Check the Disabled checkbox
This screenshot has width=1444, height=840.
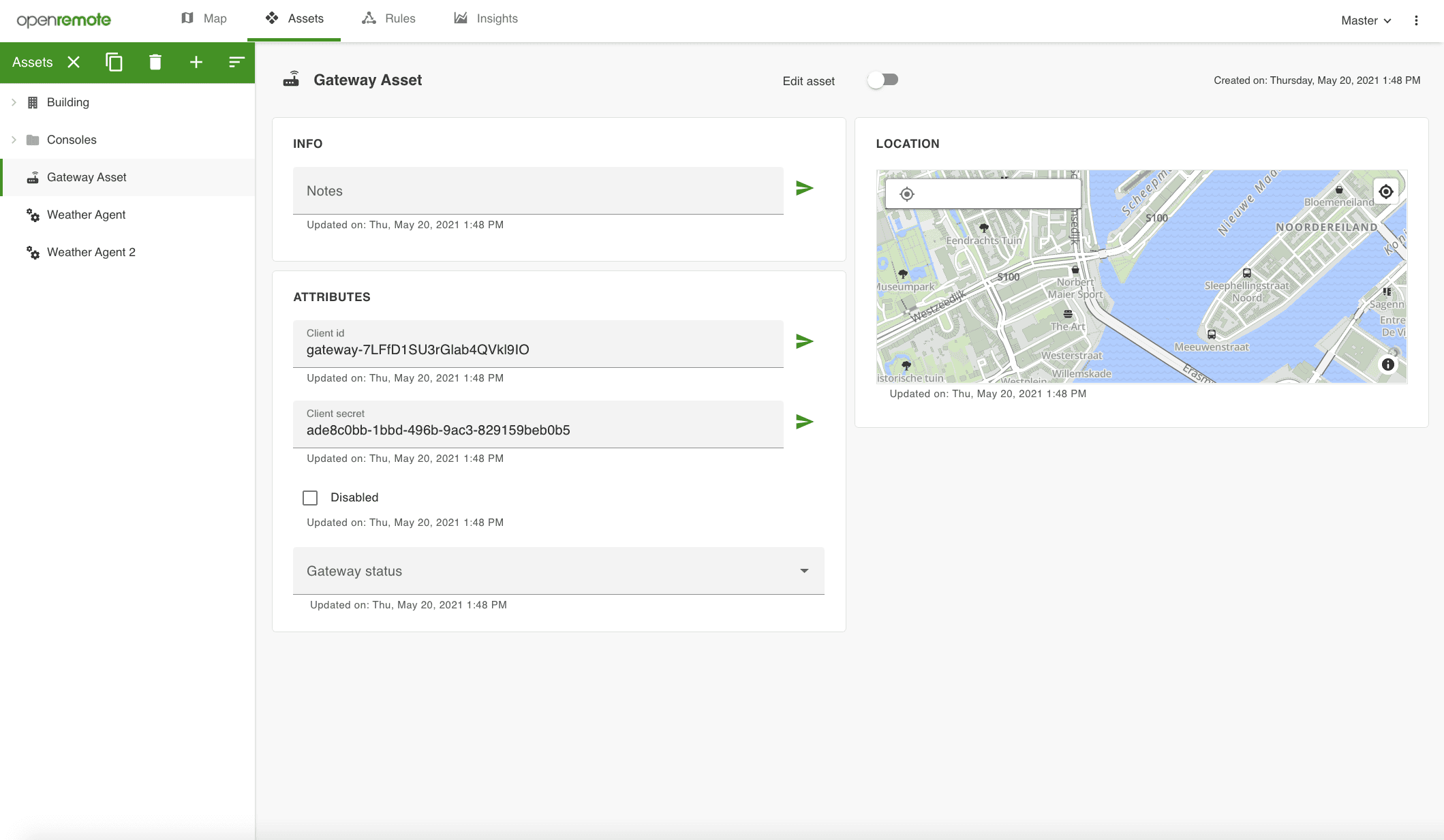pyautogui.click(x=310, y=498)
